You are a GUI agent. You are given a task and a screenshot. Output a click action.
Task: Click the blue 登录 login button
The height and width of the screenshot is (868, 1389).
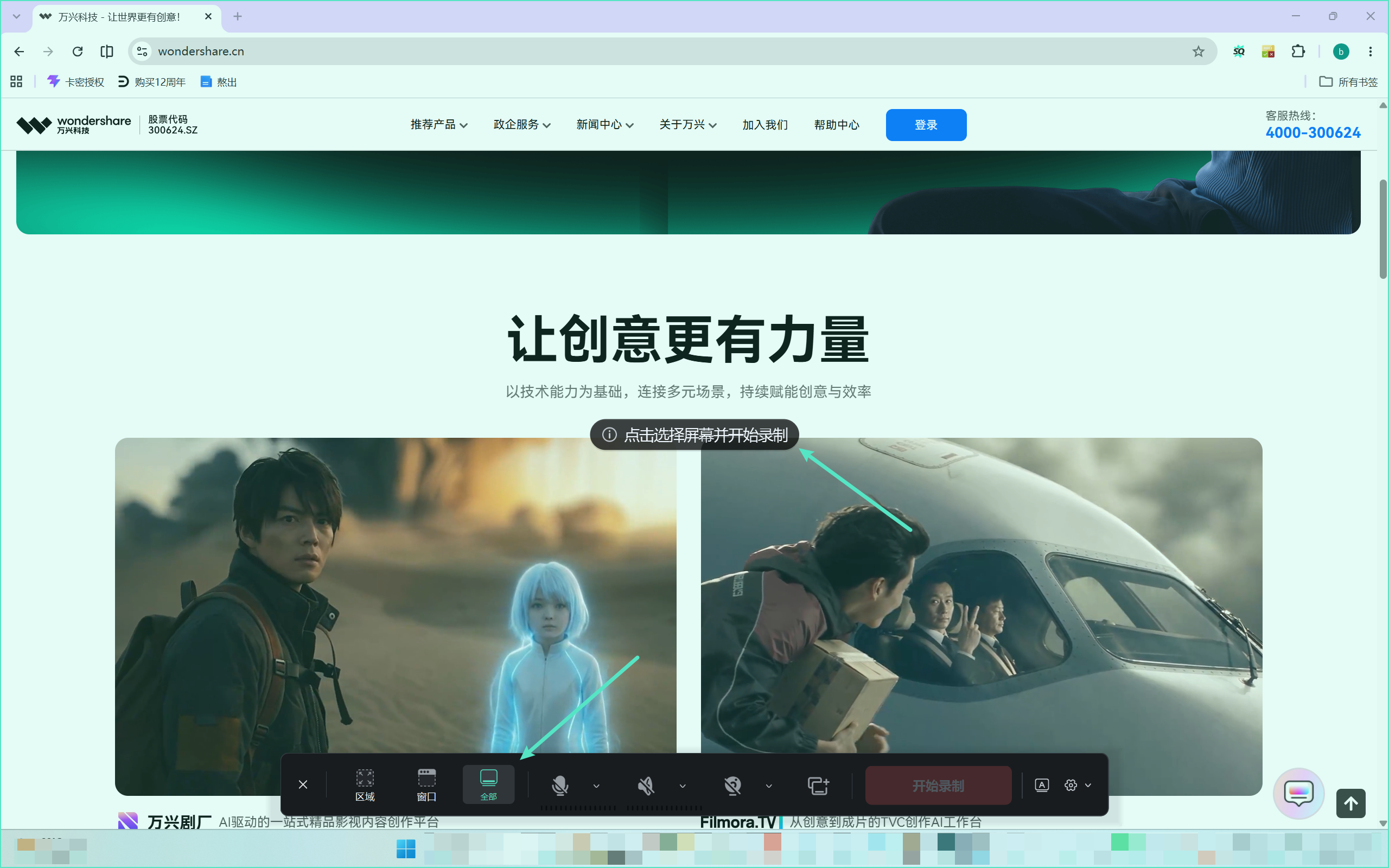[926, 125]
